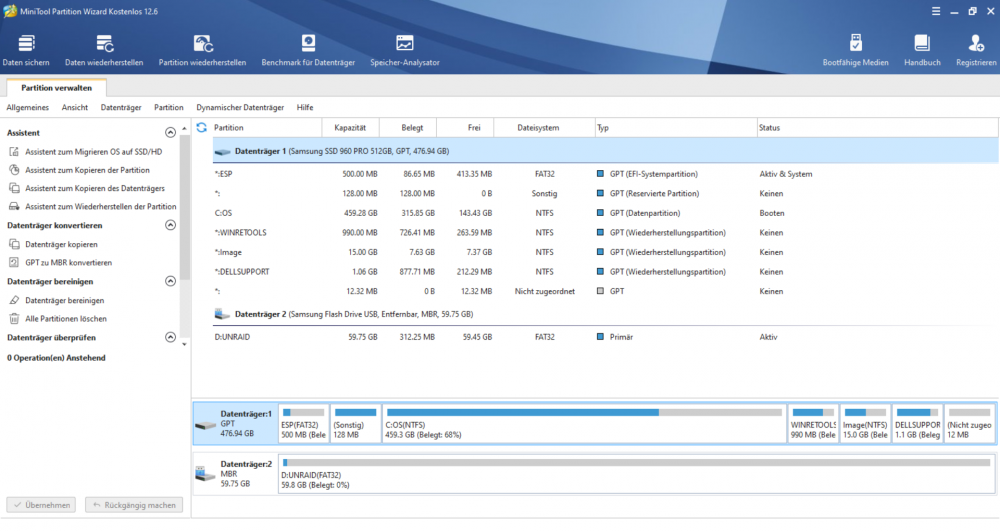
Task: Click the Datenträger:1 disk icon in the disk map
Action: coord(205,425)
